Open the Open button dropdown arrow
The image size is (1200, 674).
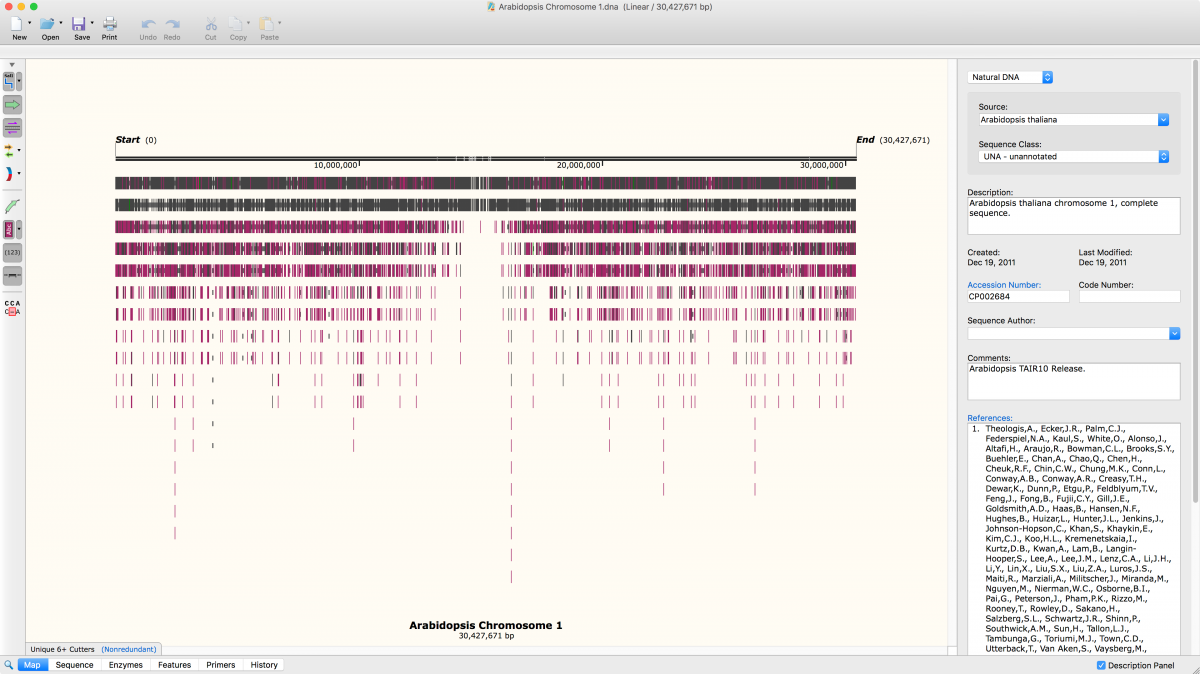pos(61,23)
